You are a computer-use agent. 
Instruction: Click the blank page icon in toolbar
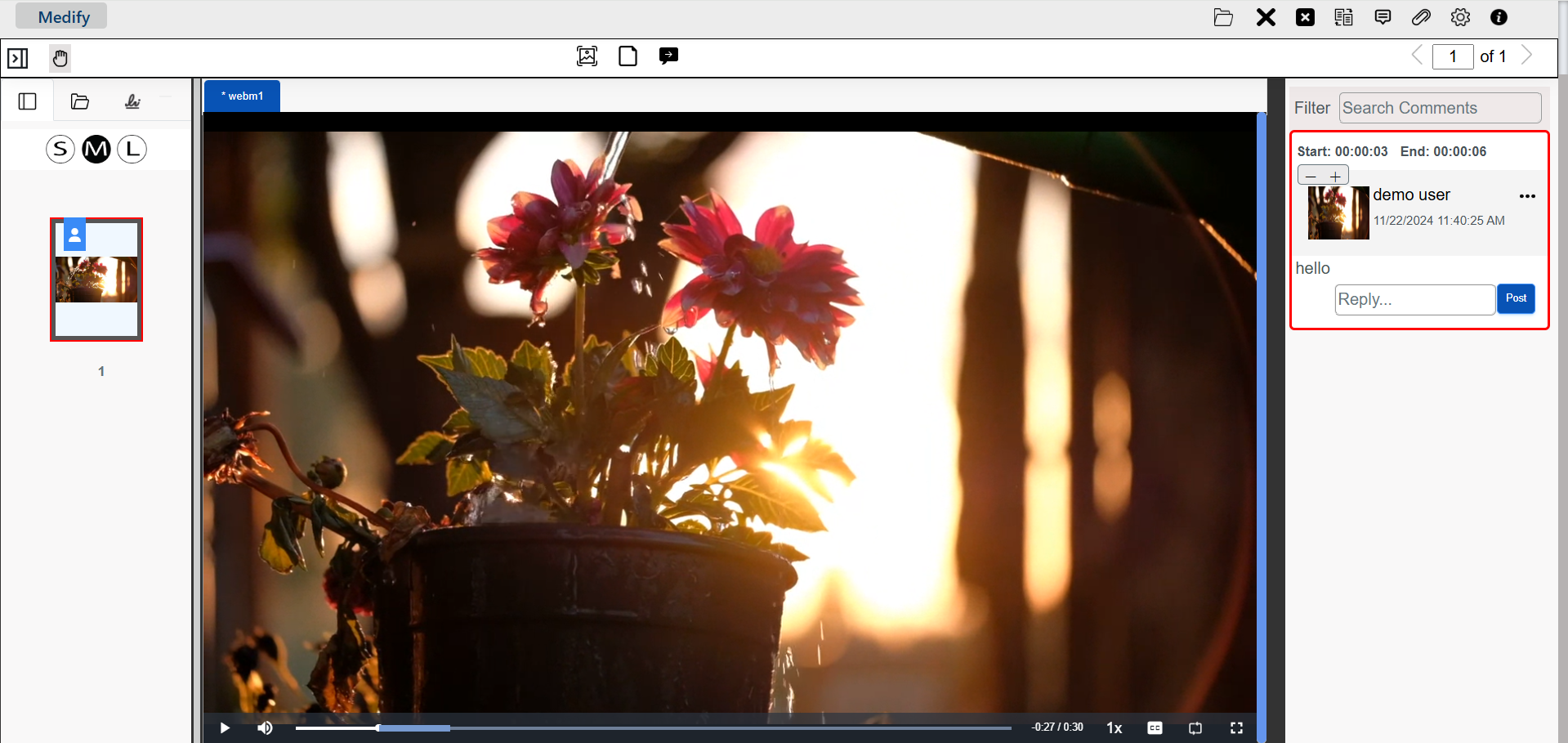[628, 56]
